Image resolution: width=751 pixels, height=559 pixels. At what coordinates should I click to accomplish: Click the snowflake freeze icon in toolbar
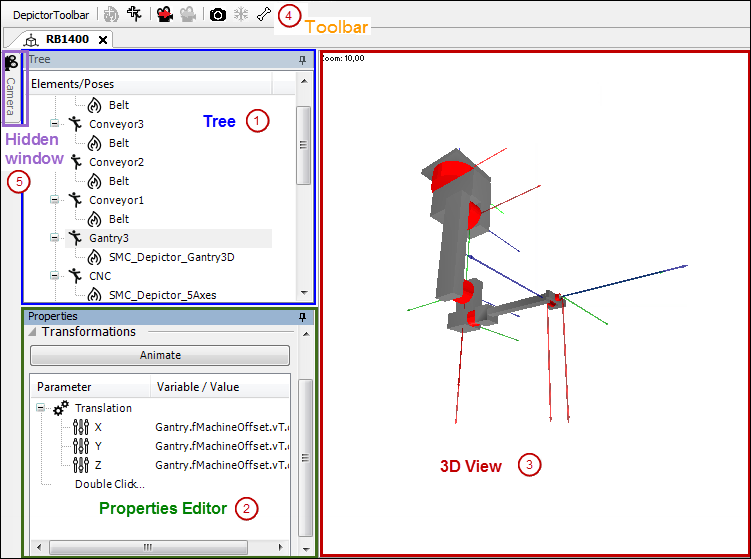241,15
